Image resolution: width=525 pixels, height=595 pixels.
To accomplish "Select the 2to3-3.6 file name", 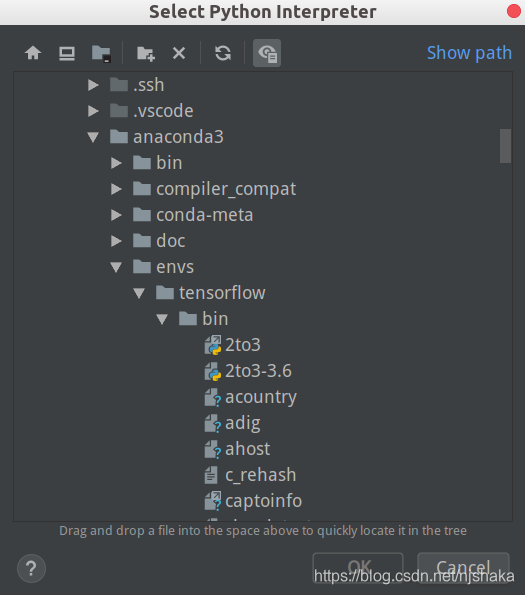I will coord(258,371).
